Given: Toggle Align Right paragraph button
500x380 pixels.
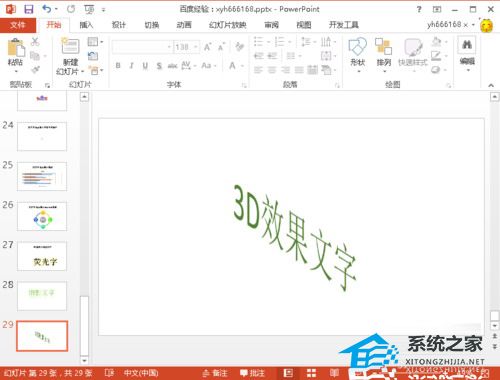Looking at the screenshot, I should coord(286,70).
